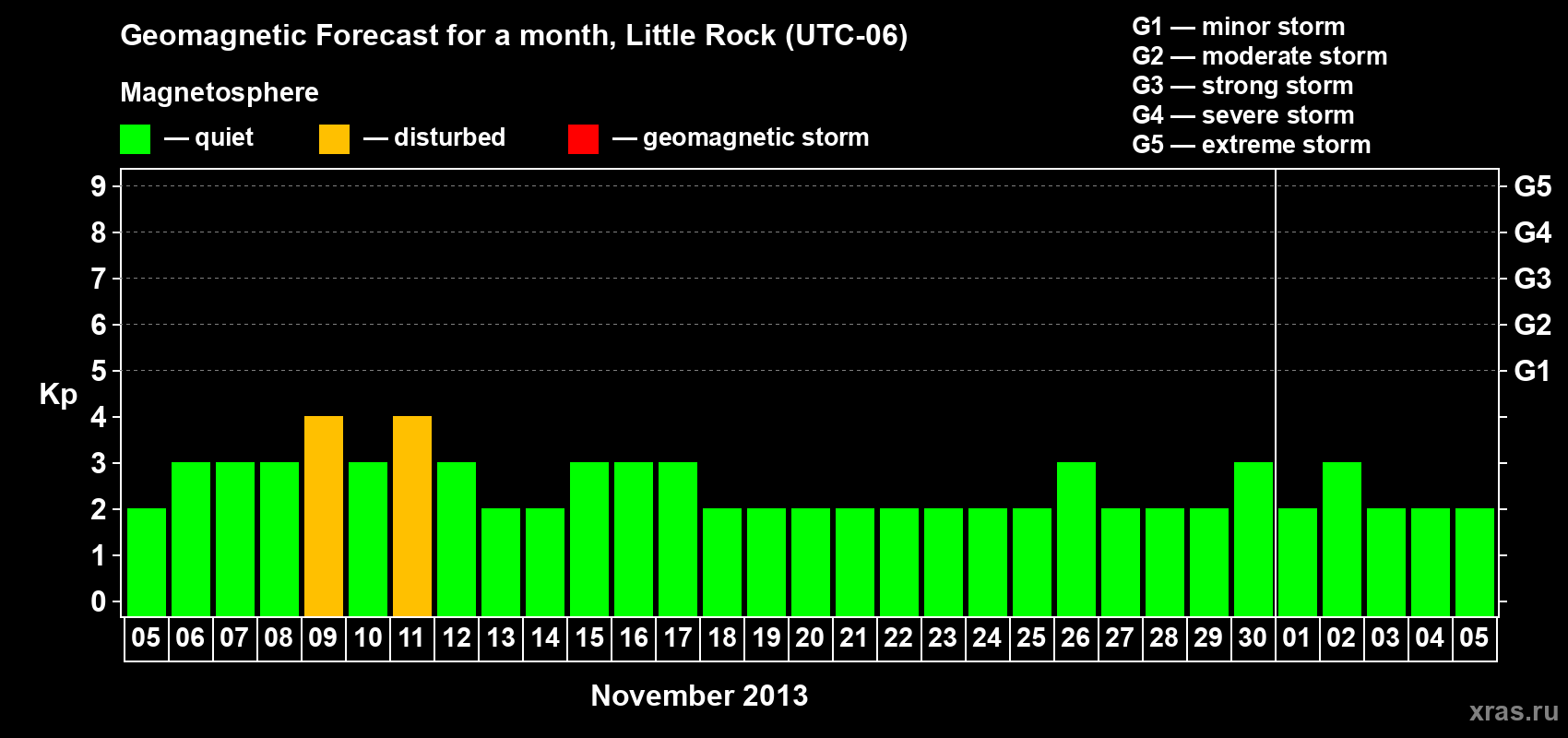Click date label 01 on x-axis
This screenshot has height=738, width=1568.
(1297, 637)
